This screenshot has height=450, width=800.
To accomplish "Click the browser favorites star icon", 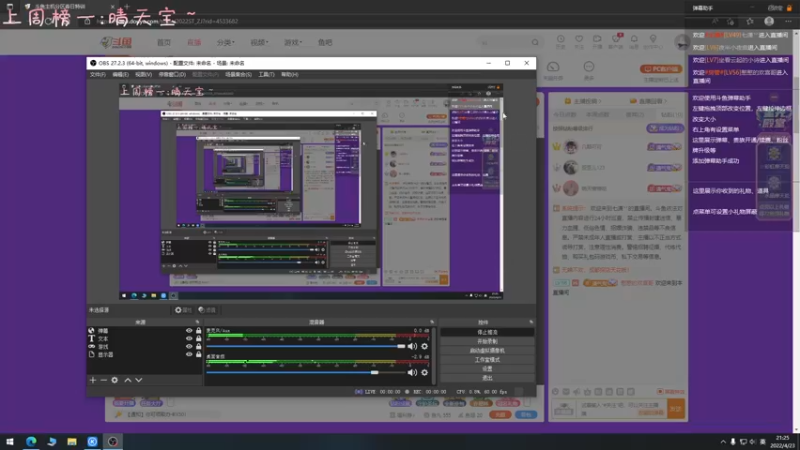I will pyautogui.click(x=749, y=21).
